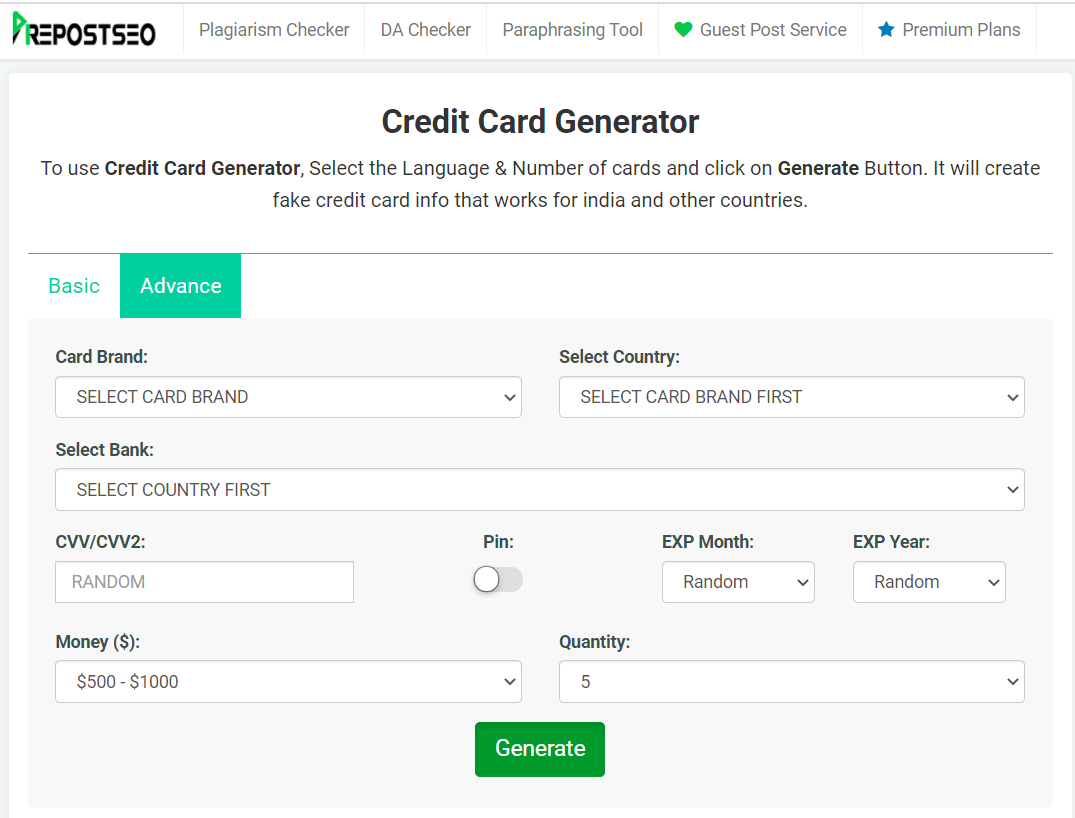The width and height of the screenshot is (1075, 818).
Task: Click the PrepostSEO logo
Action: 84,31
